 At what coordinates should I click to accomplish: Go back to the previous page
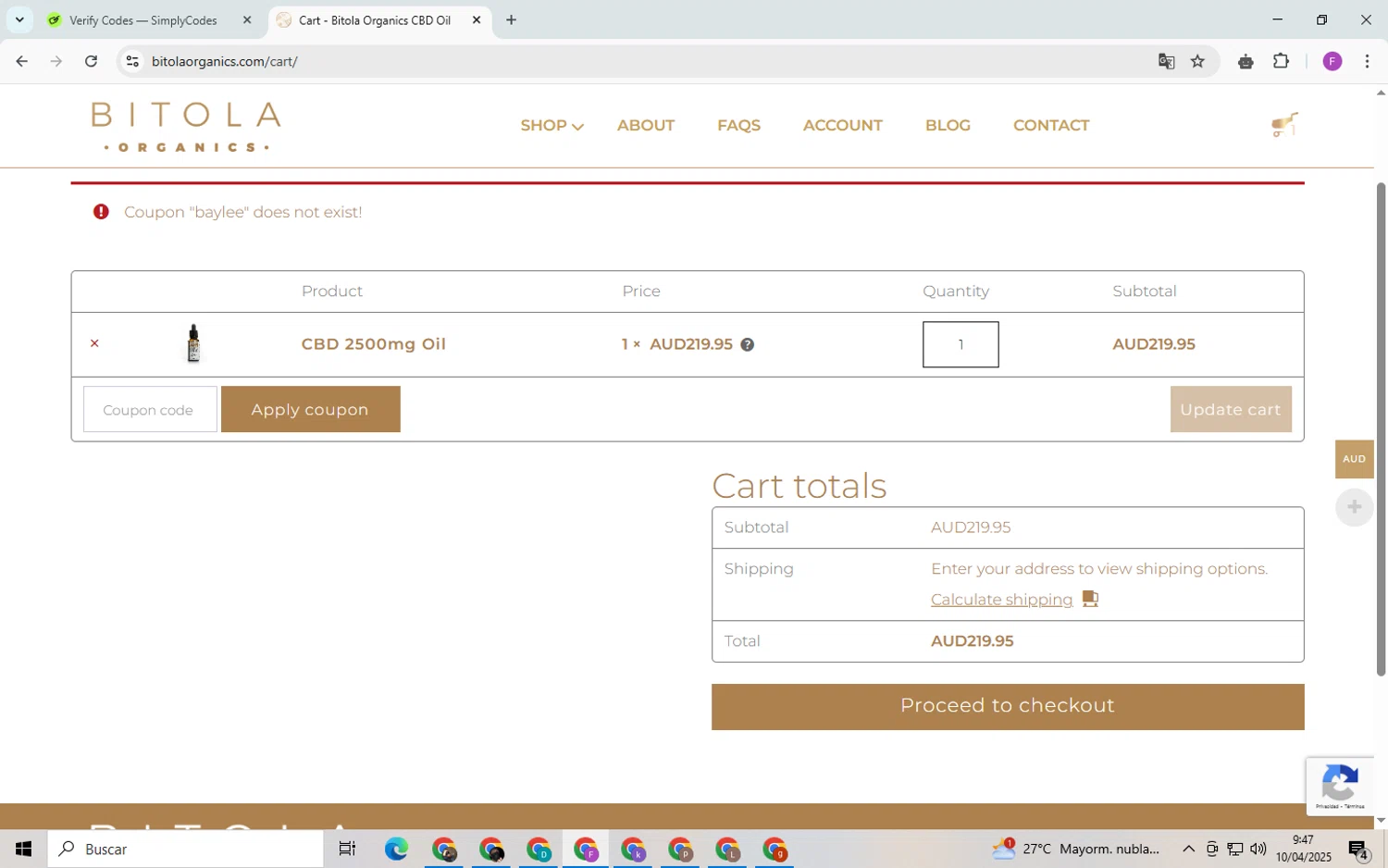pos(21,61)
